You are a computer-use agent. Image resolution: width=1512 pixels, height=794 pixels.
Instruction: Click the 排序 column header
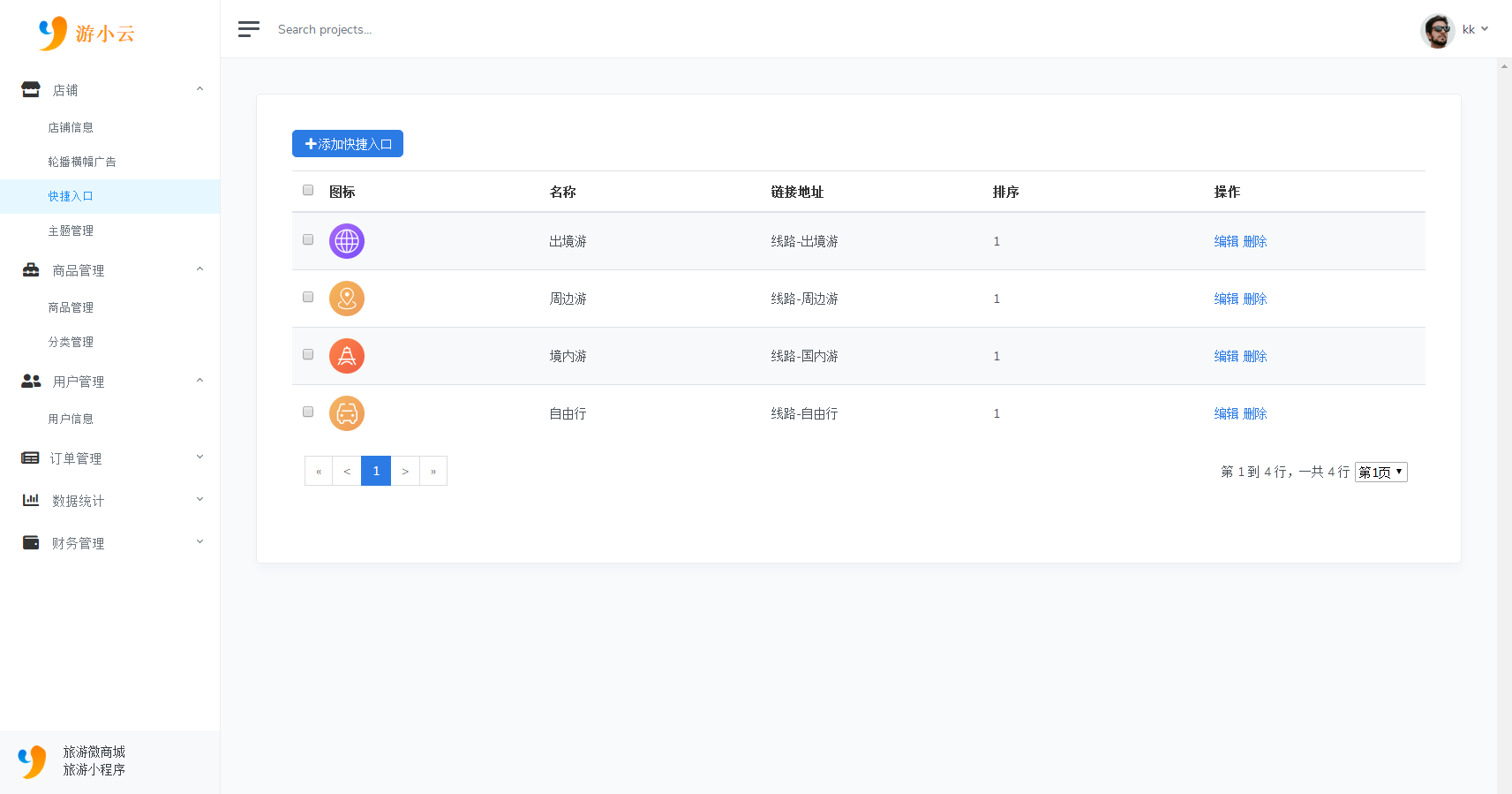[x=1005, y=192]
